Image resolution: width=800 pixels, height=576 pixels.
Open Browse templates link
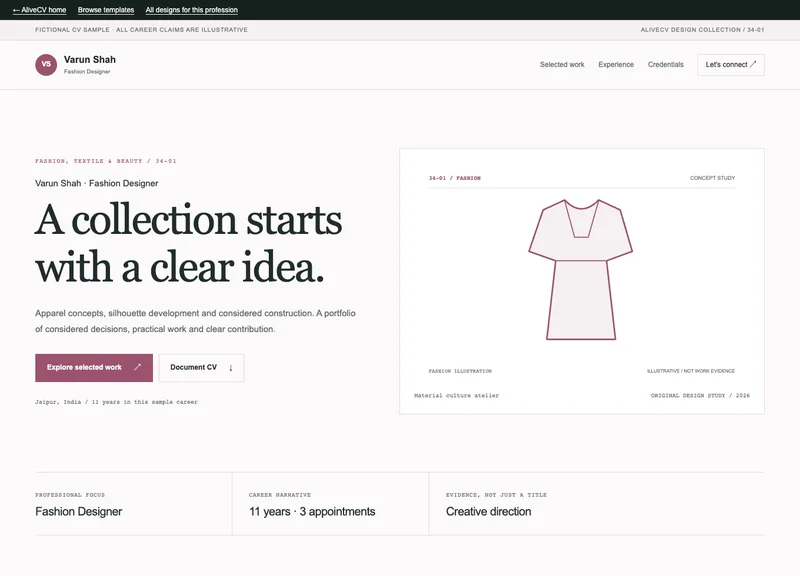[x=106, y=10]
